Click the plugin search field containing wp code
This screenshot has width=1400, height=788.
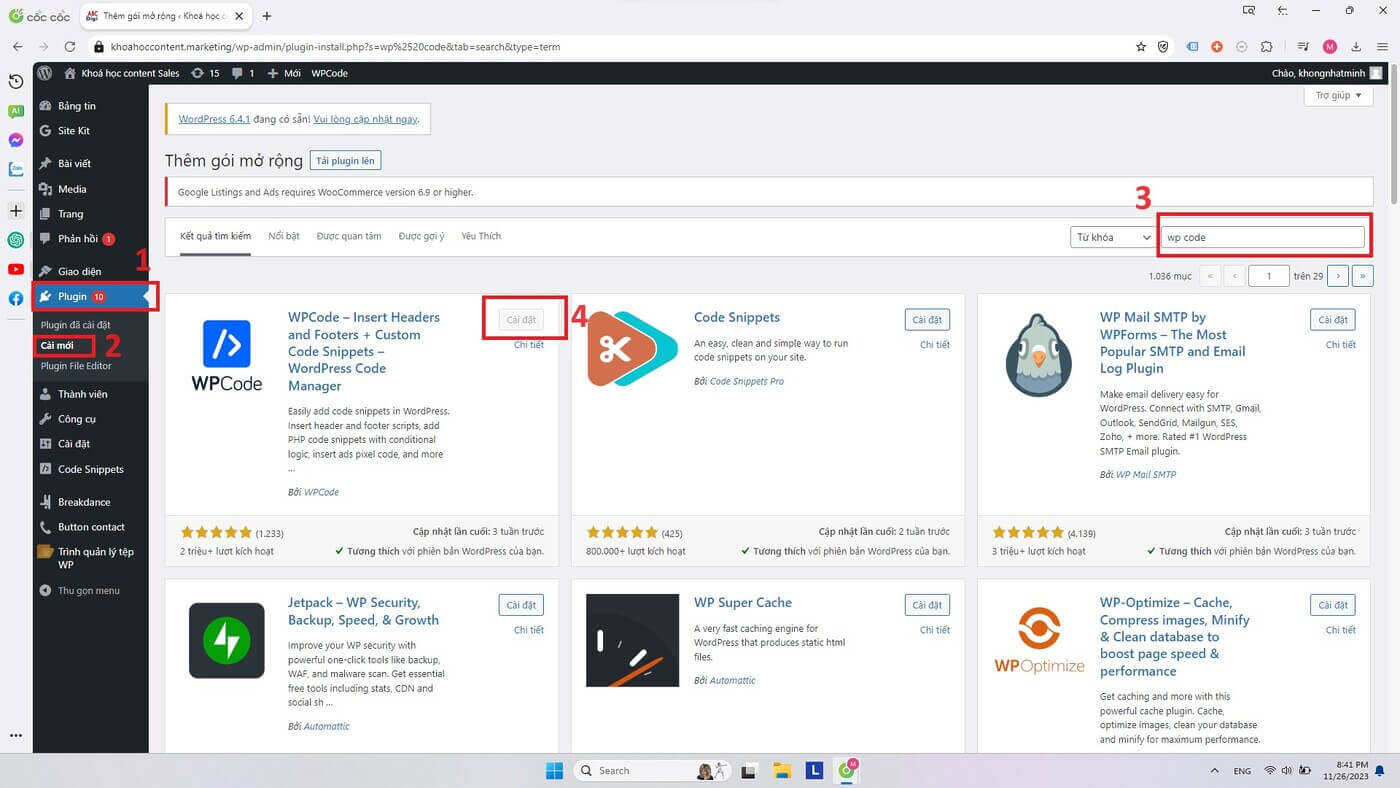(x=1262, y=237)
